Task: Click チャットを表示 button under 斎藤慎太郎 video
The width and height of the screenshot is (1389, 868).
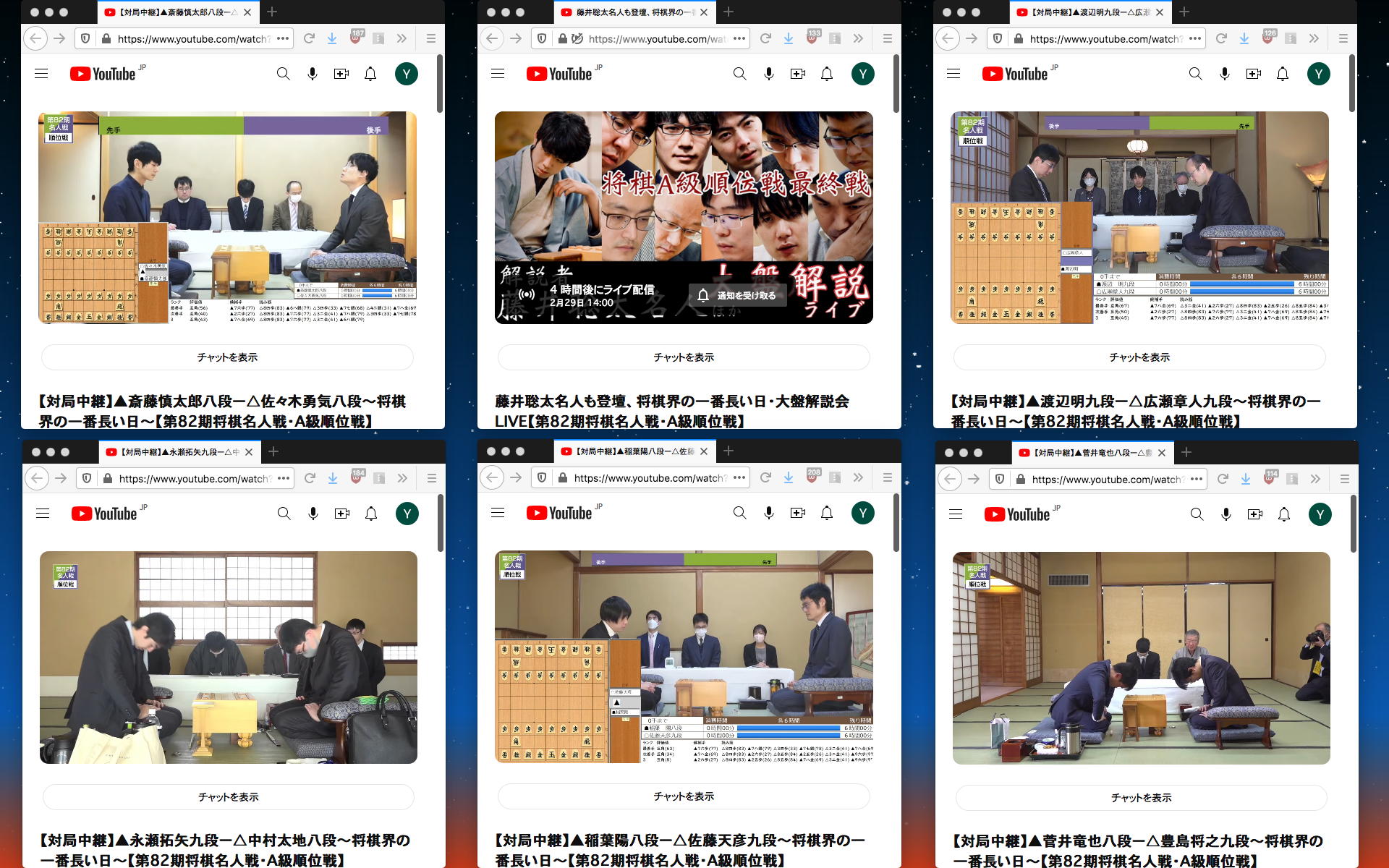Action: click(x=227, y=357)
